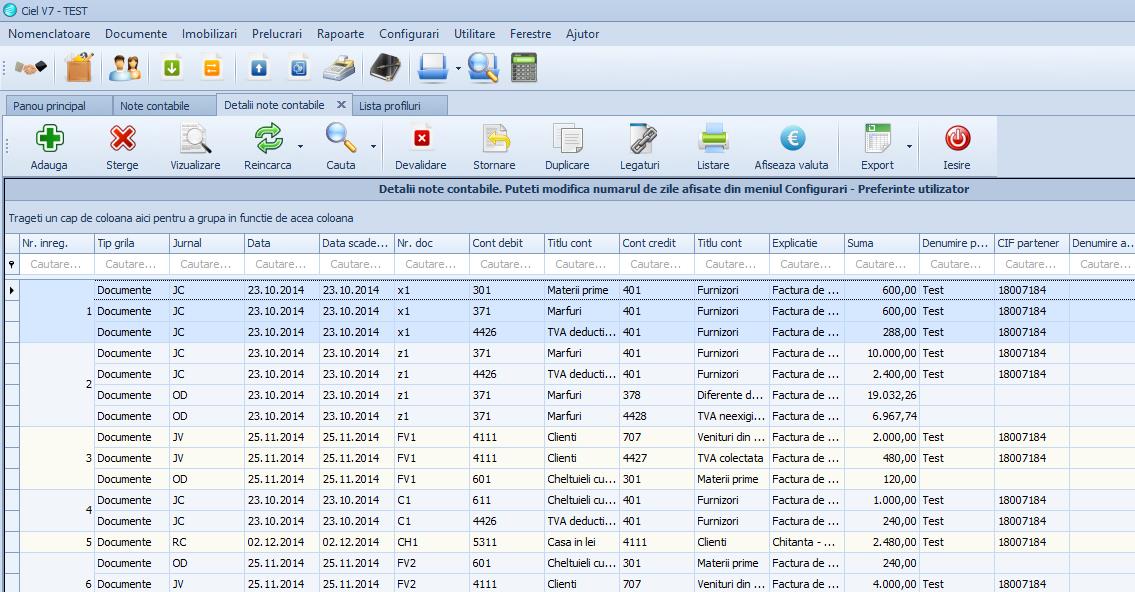Open the magnifier search tray icon
Image resolution: width=1135 pixels, height=592 pixels.
pyautogui.click(x=483, y=68)
